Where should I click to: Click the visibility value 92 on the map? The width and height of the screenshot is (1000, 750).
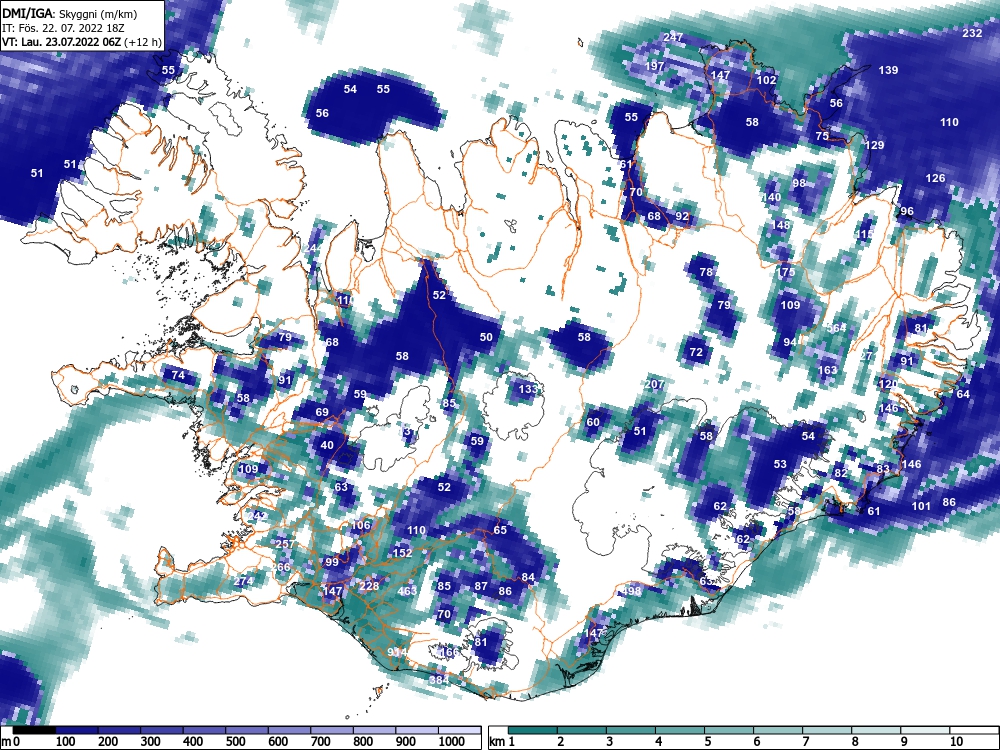[x=682, y=216]
